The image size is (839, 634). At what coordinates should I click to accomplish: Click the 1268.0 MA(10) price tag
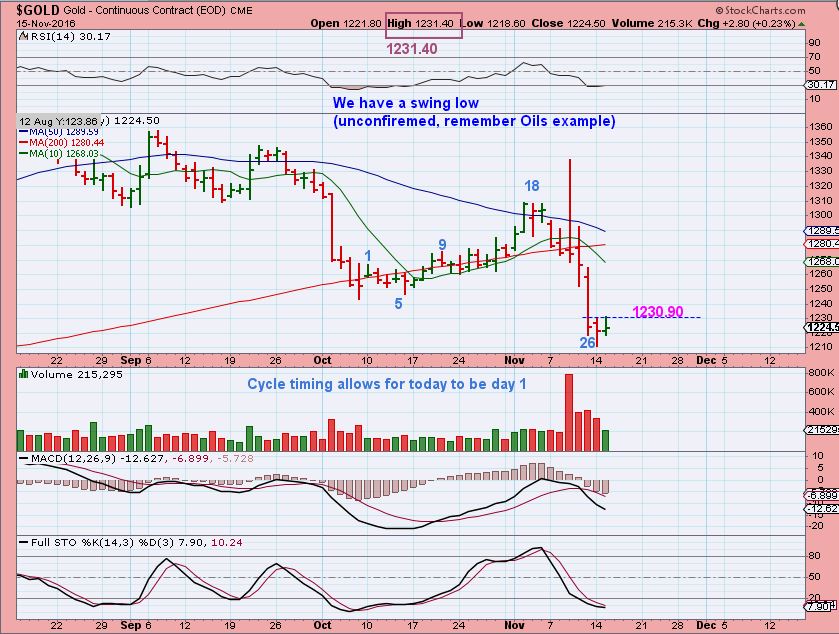[822, 261]
